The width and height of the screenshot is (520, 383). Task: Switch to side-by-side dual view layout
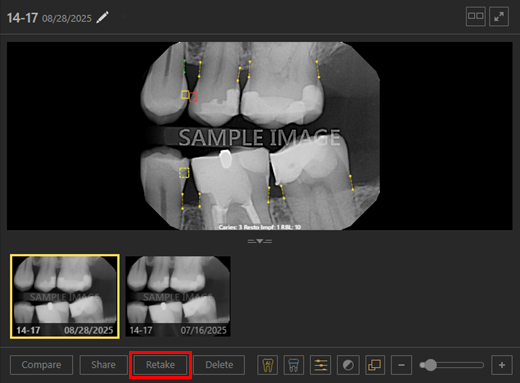(475, 16)
